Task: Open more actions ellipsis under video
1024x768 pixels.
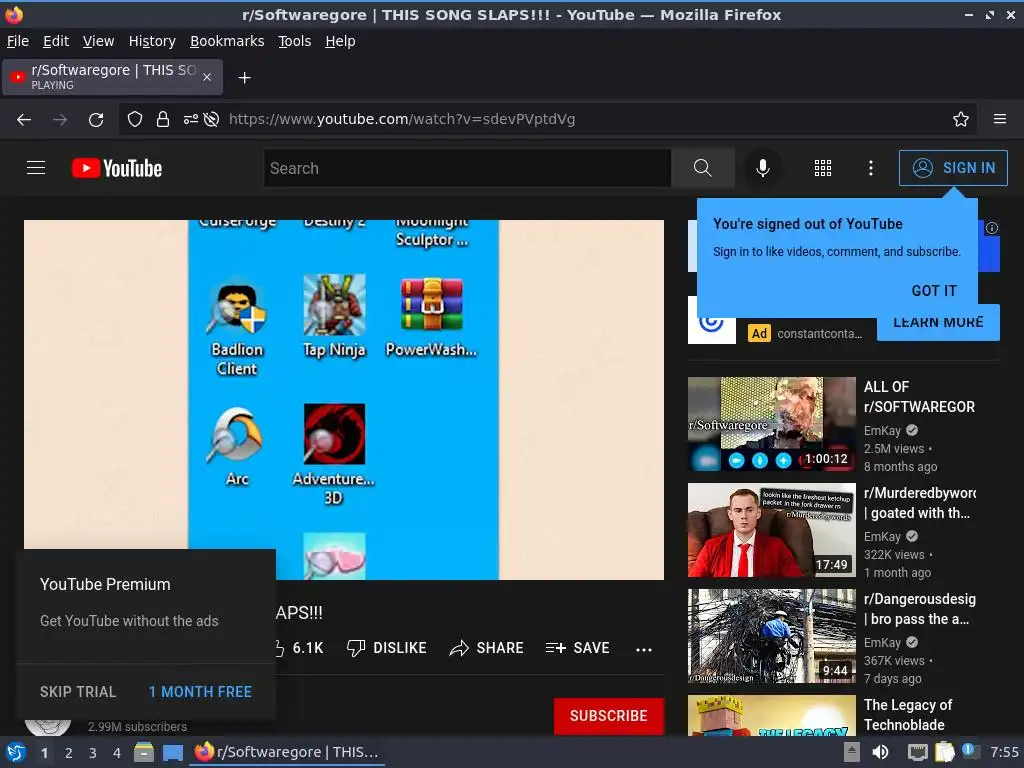Action: 644,649
